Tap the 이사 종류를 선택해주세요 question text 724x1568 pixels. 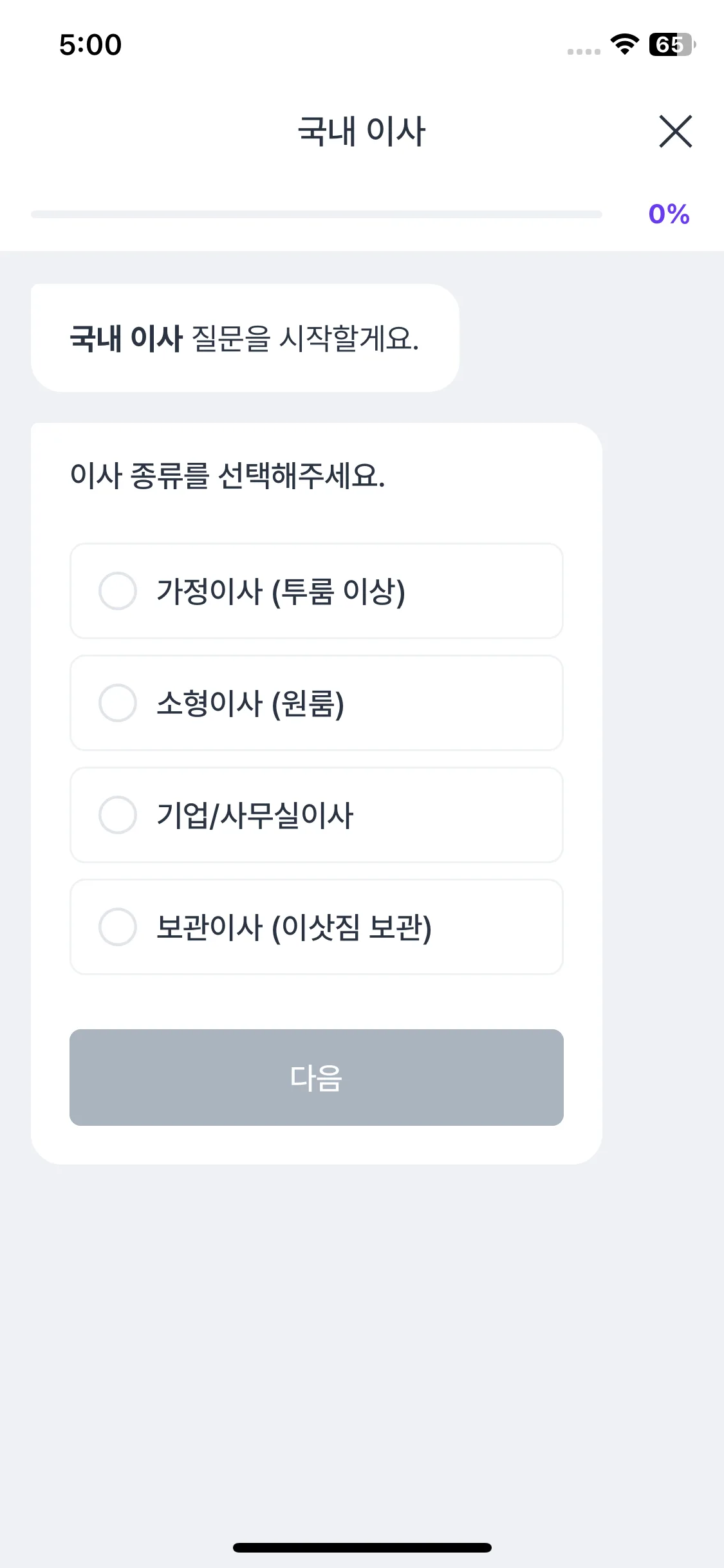coord(227,476)
